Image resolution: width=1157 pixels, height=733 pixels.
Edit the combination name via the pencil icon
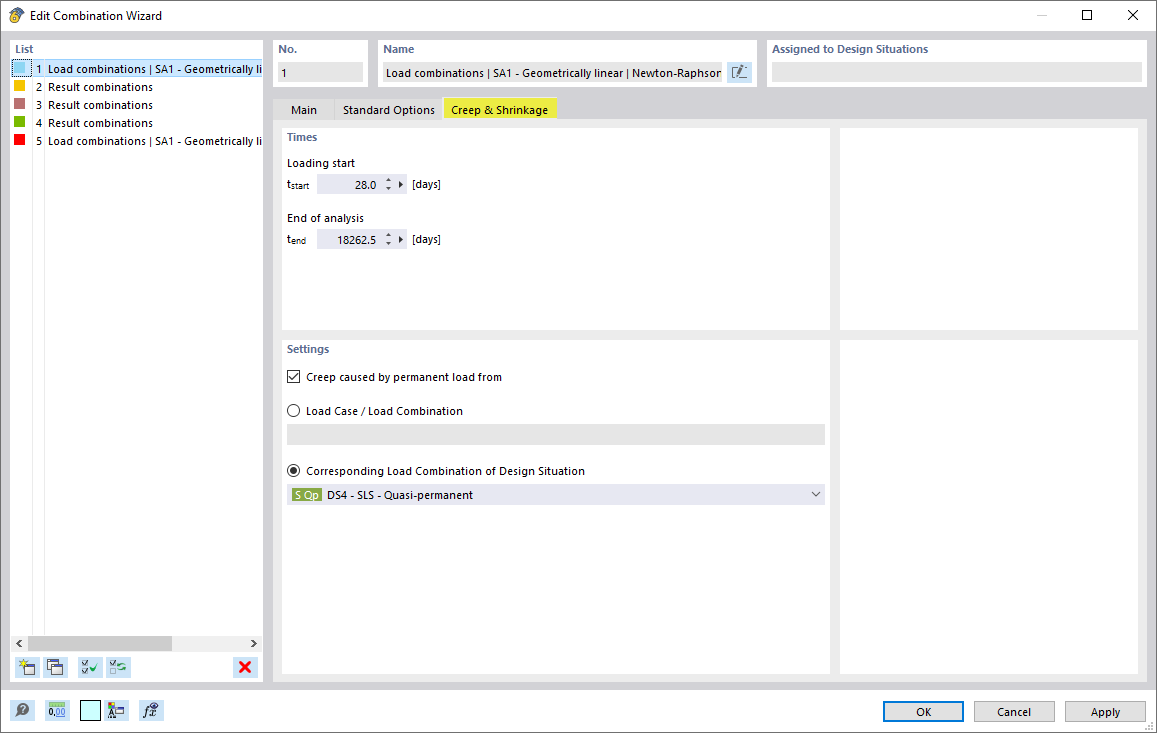pos(739,72)
